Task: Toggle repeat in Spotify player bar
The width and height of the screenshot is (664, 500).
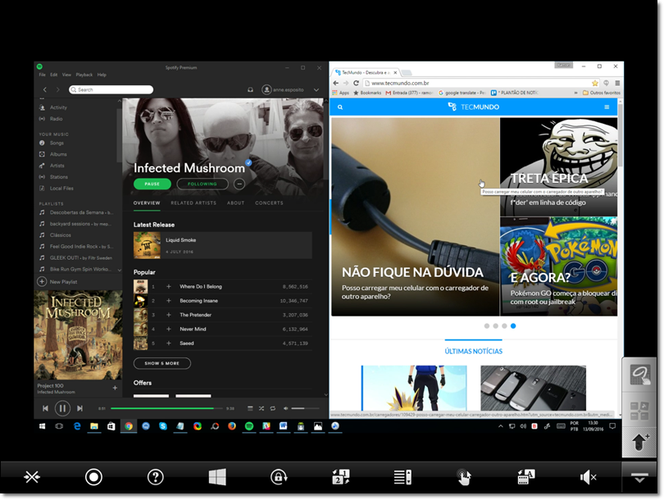Action: pos(273,409)
